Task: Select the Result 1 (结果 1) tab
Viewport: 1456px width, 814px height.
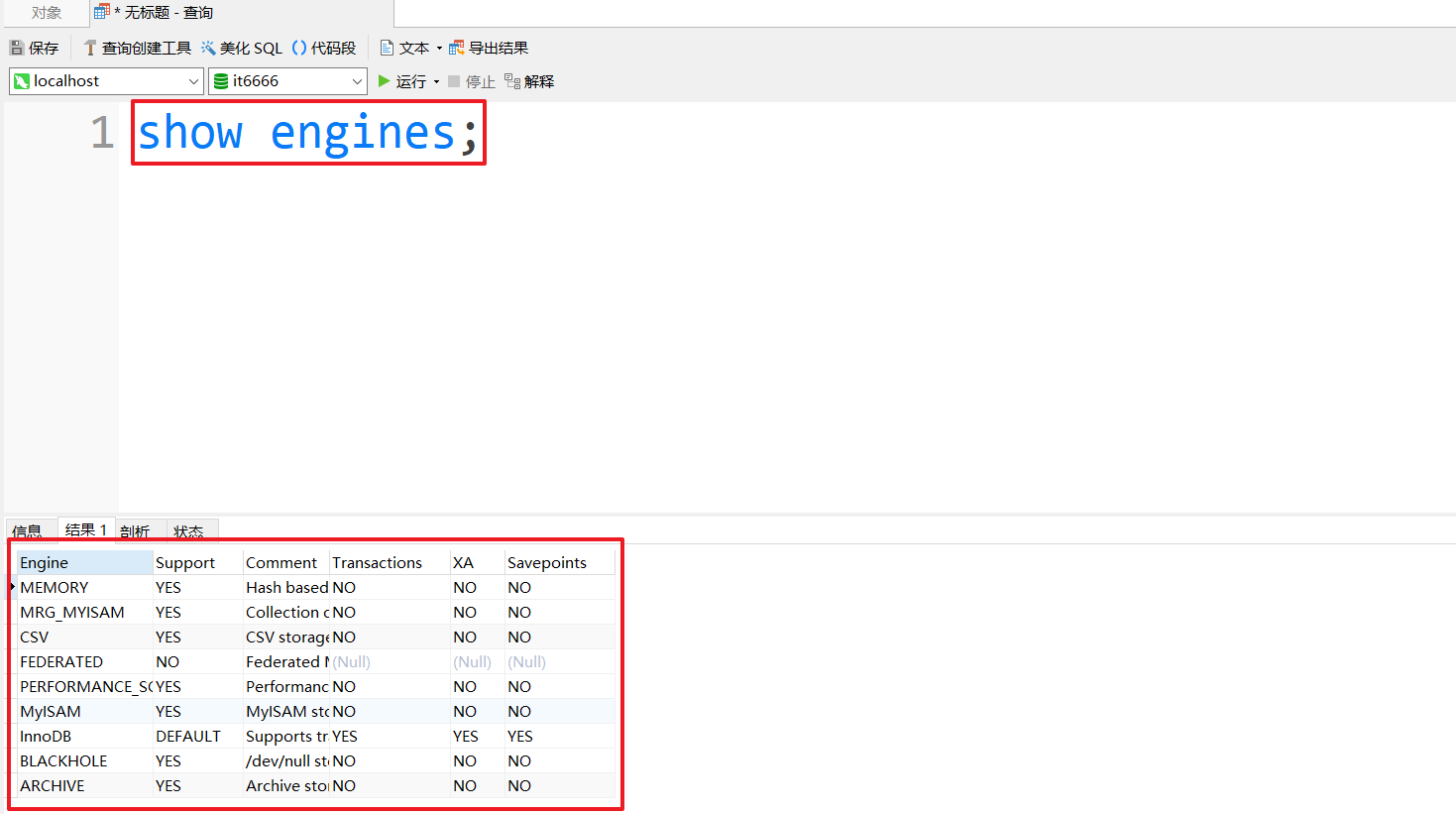Action: click(86, 530)
